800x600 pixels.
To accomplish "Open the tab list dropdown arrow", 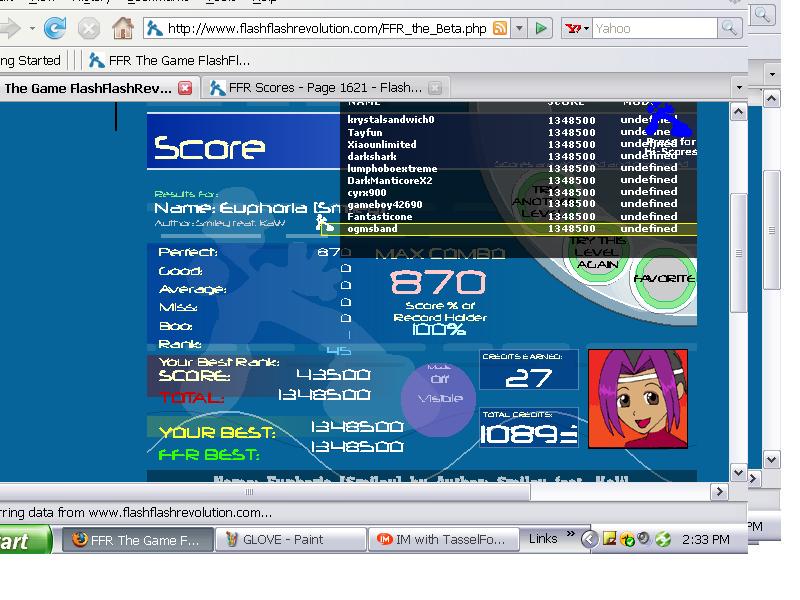I will point(739,88).
